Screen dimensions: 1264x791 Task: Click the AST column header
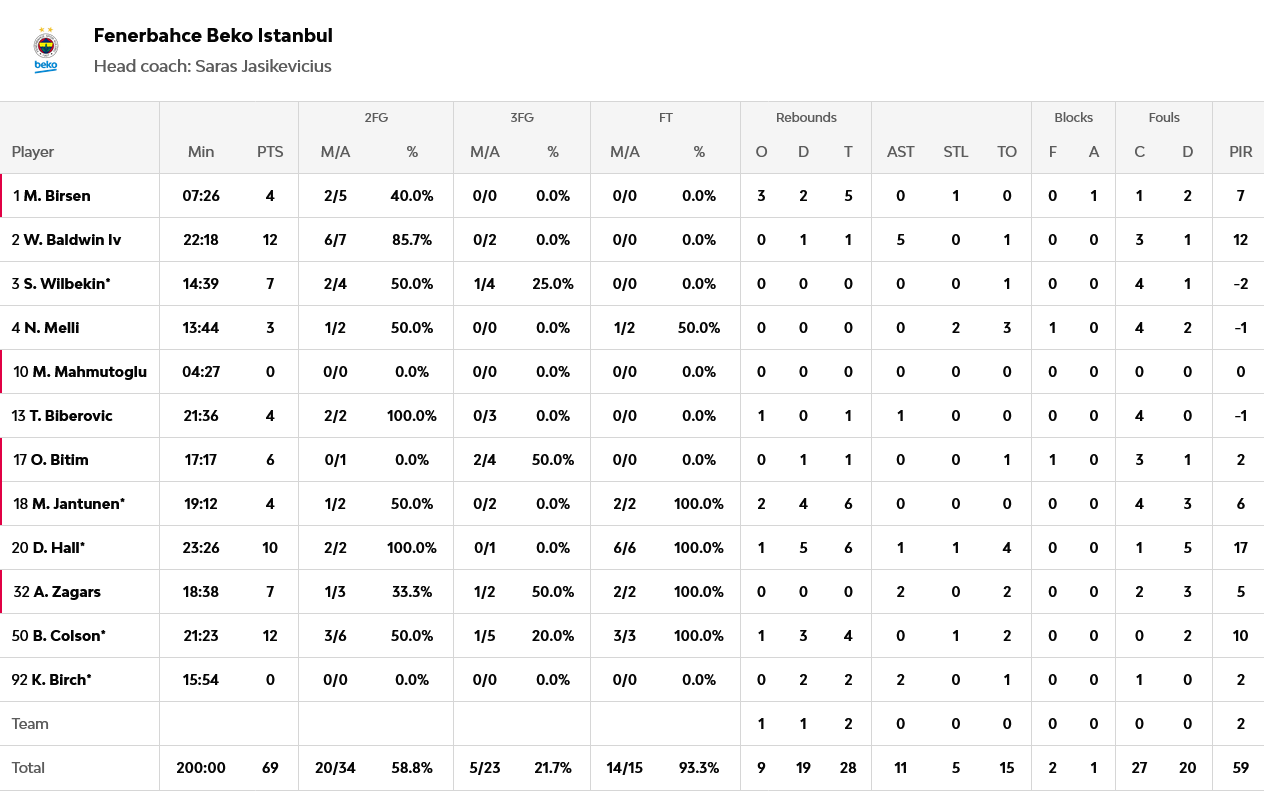pyautogui.click(x=900, y=152)
